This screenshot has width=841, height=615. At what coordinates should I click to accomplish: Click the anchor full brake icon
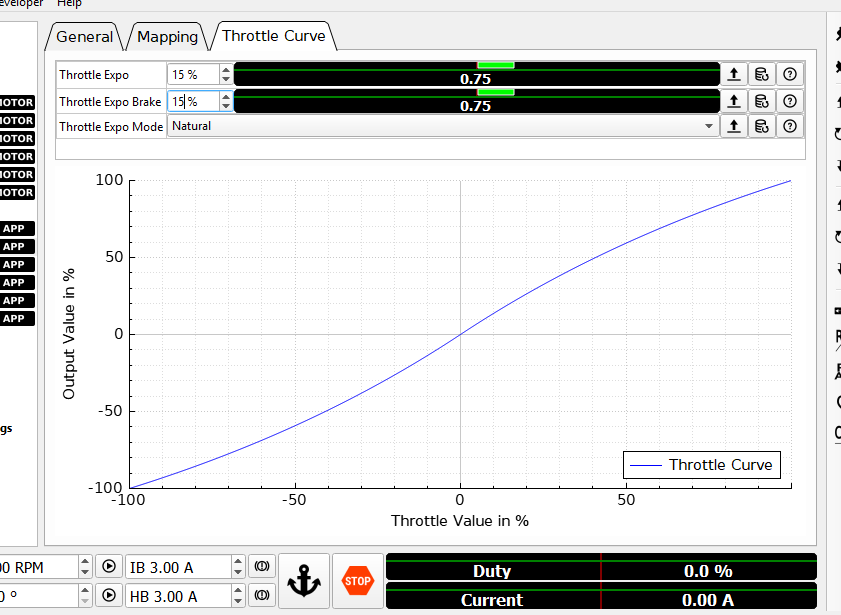303,580
